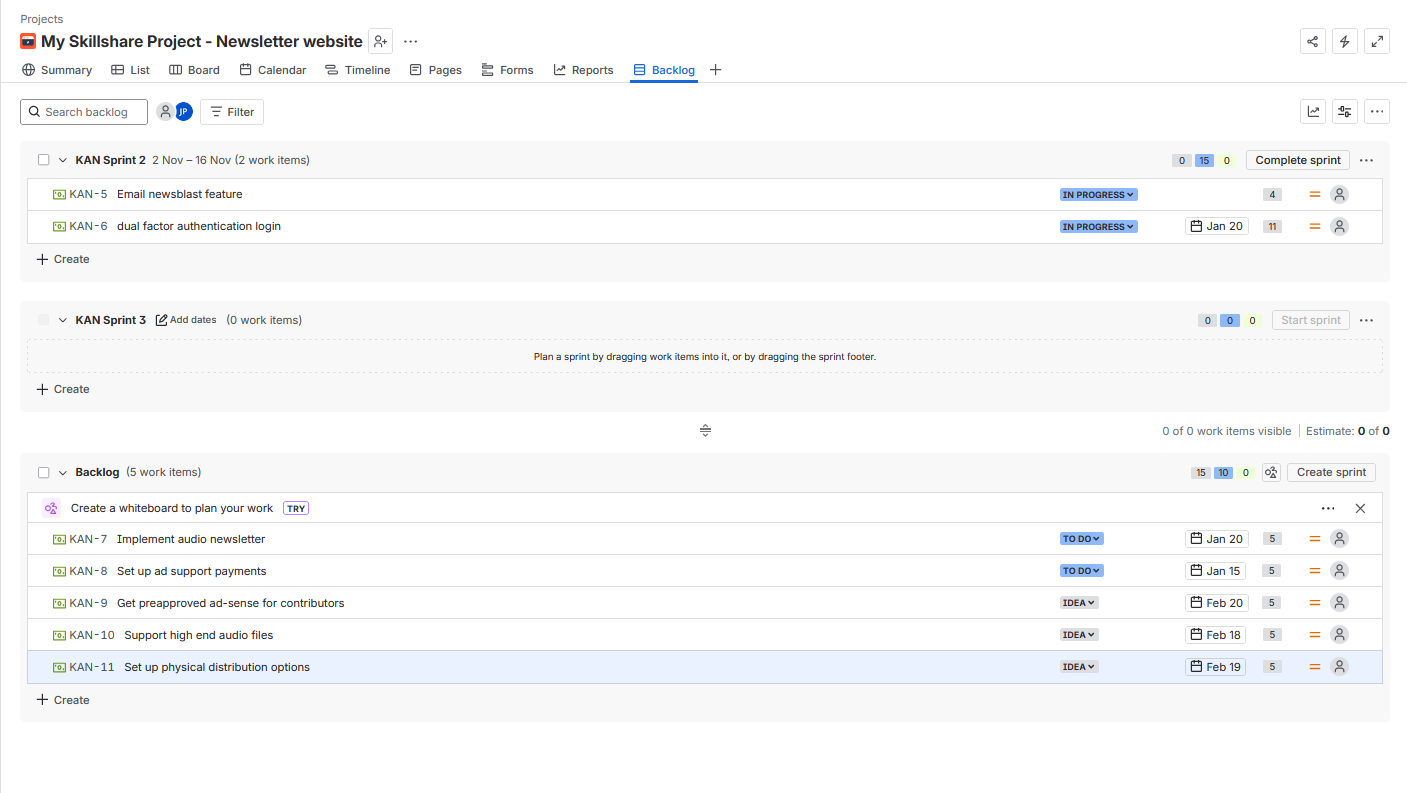1407x793 pixels.
Task: Click the add people icon beside project title
Action: tap(380, 41)
